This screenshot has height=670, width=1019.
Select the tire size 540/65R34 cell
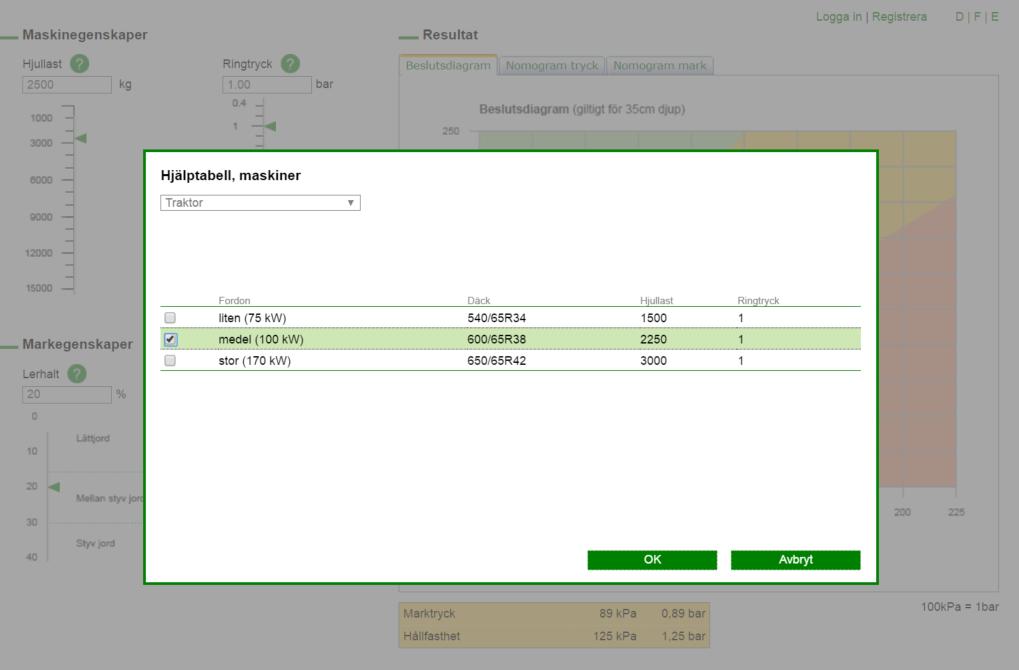497,318
